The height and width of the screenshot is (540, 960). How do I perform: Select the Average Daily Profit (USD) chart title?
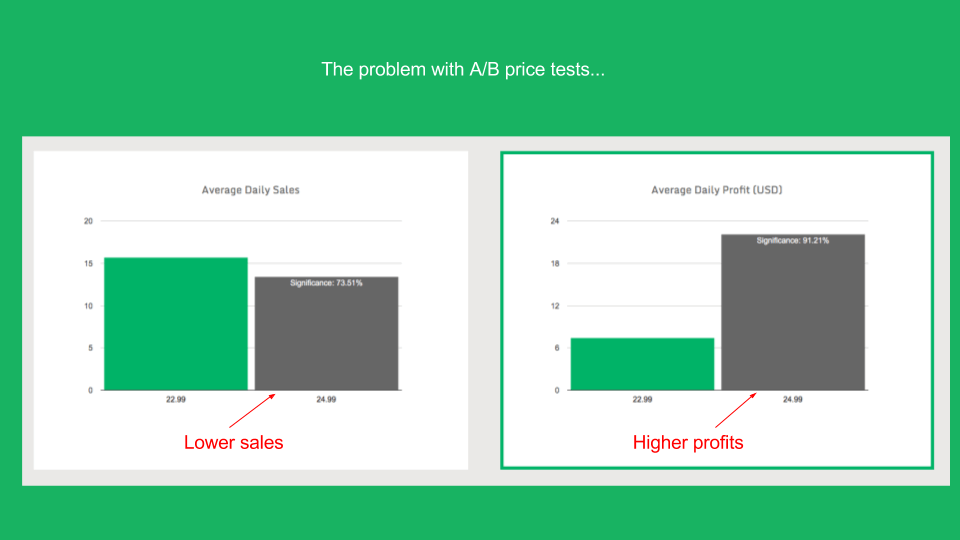[717, 190]
